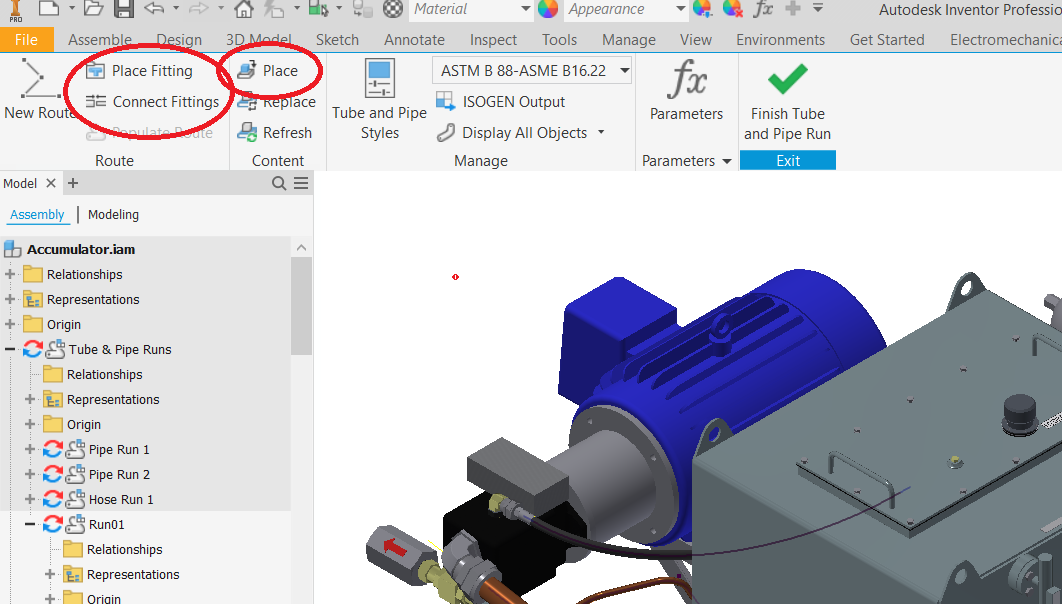Open the ASTM B 88-ASME B16.22 style dropdown
Image resolution: width=1062 pixels, height=604 pixels.
click(624, 70)
